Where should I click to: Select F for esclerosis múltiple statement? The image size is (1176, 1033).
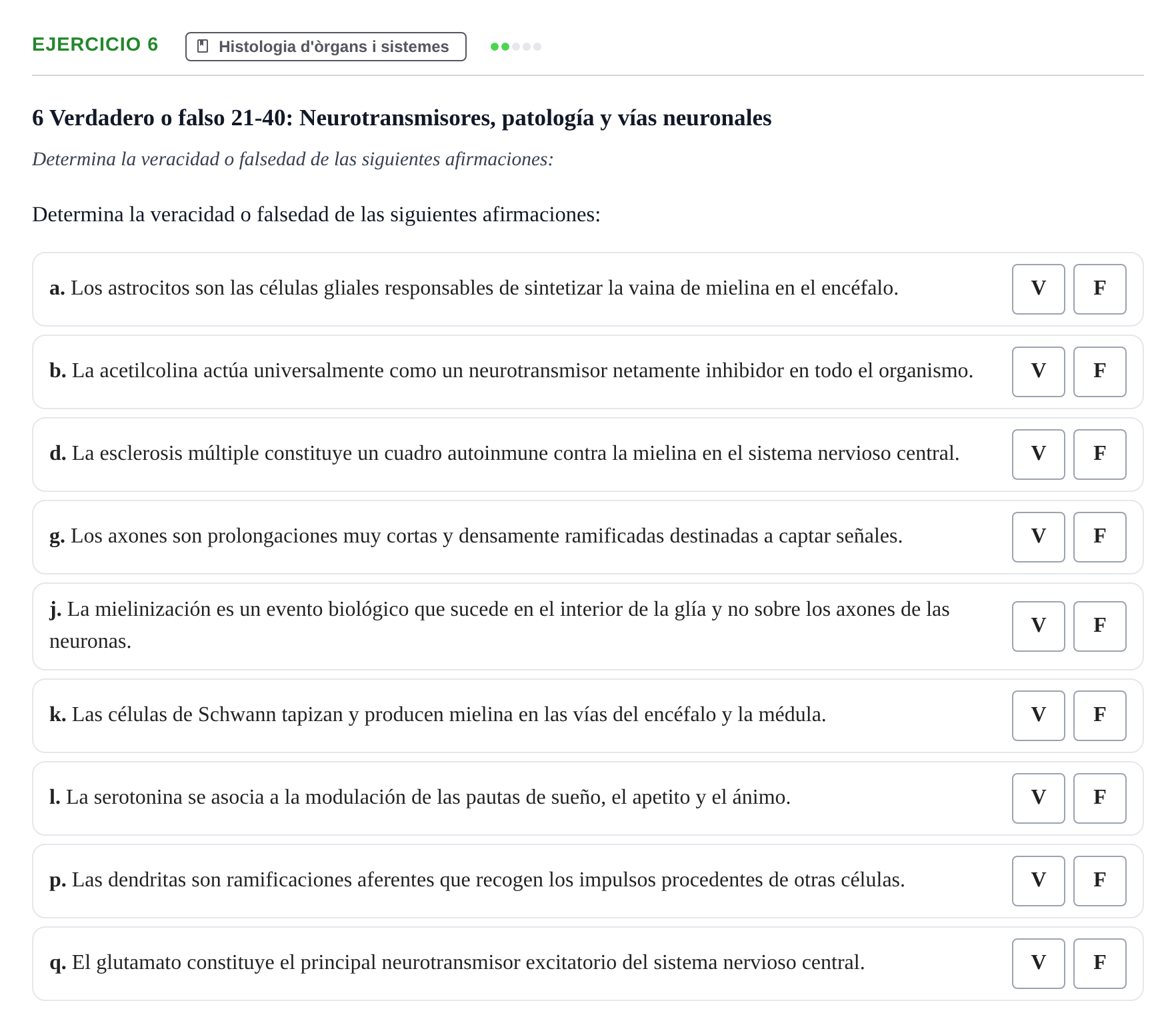(x=1099, y=454)
